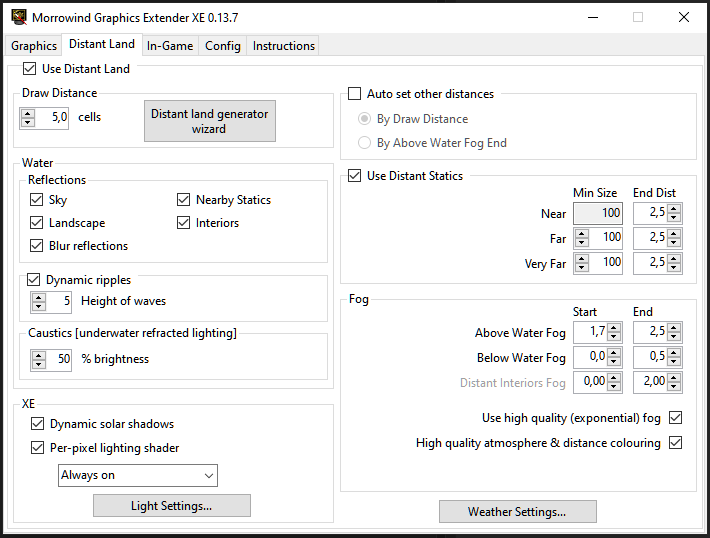
Task: Click the Near Min Size field
Action: (598, 213)
